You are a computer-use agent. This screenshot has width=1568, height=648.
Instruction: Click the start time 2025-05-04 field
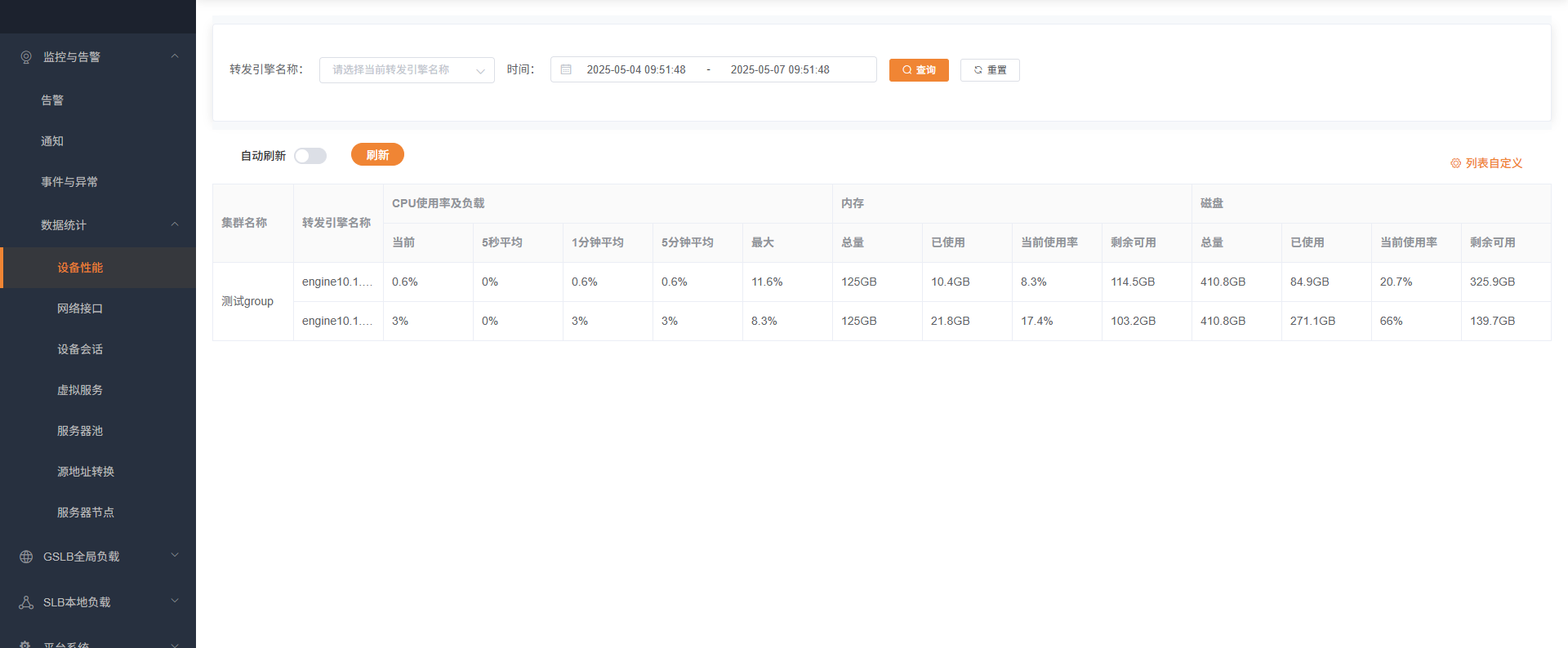(x=636, y=70)
